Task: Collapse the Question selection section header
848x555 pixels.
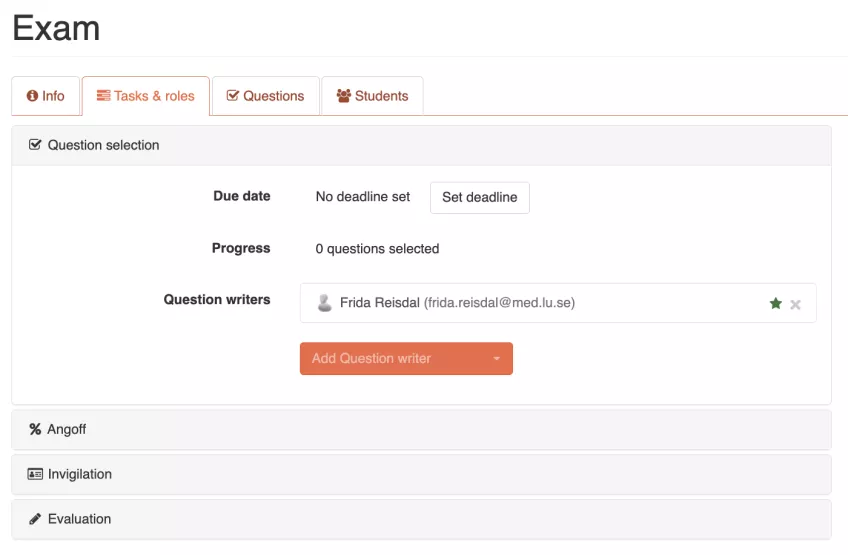Action: 421,146
